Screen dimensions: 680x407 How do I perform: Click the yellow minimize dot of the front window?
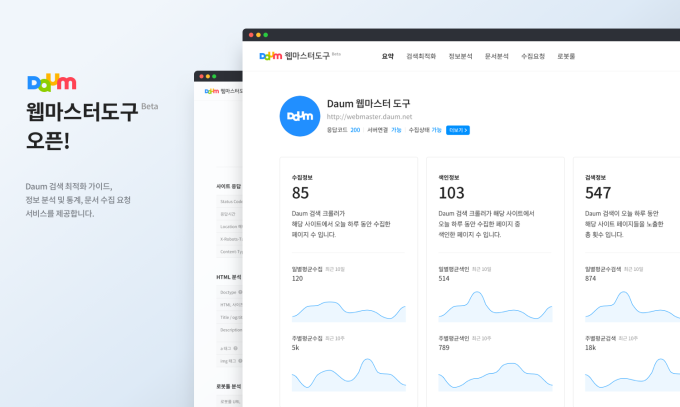coord(258,35)
